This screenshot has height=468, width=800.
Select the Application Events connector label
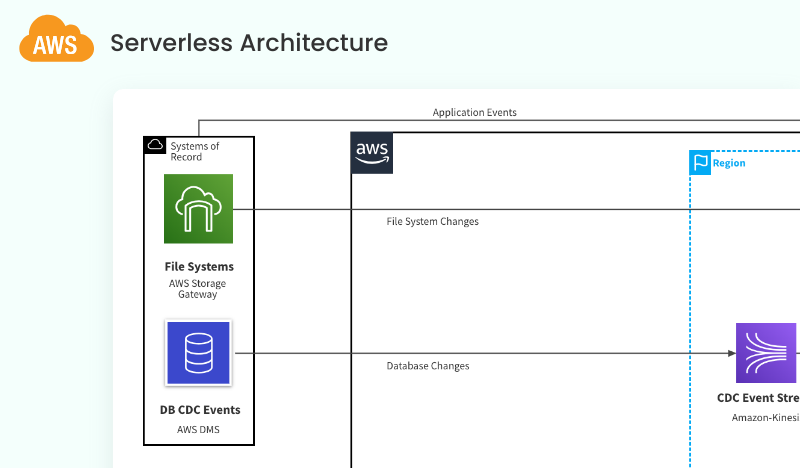click(474, 113)
